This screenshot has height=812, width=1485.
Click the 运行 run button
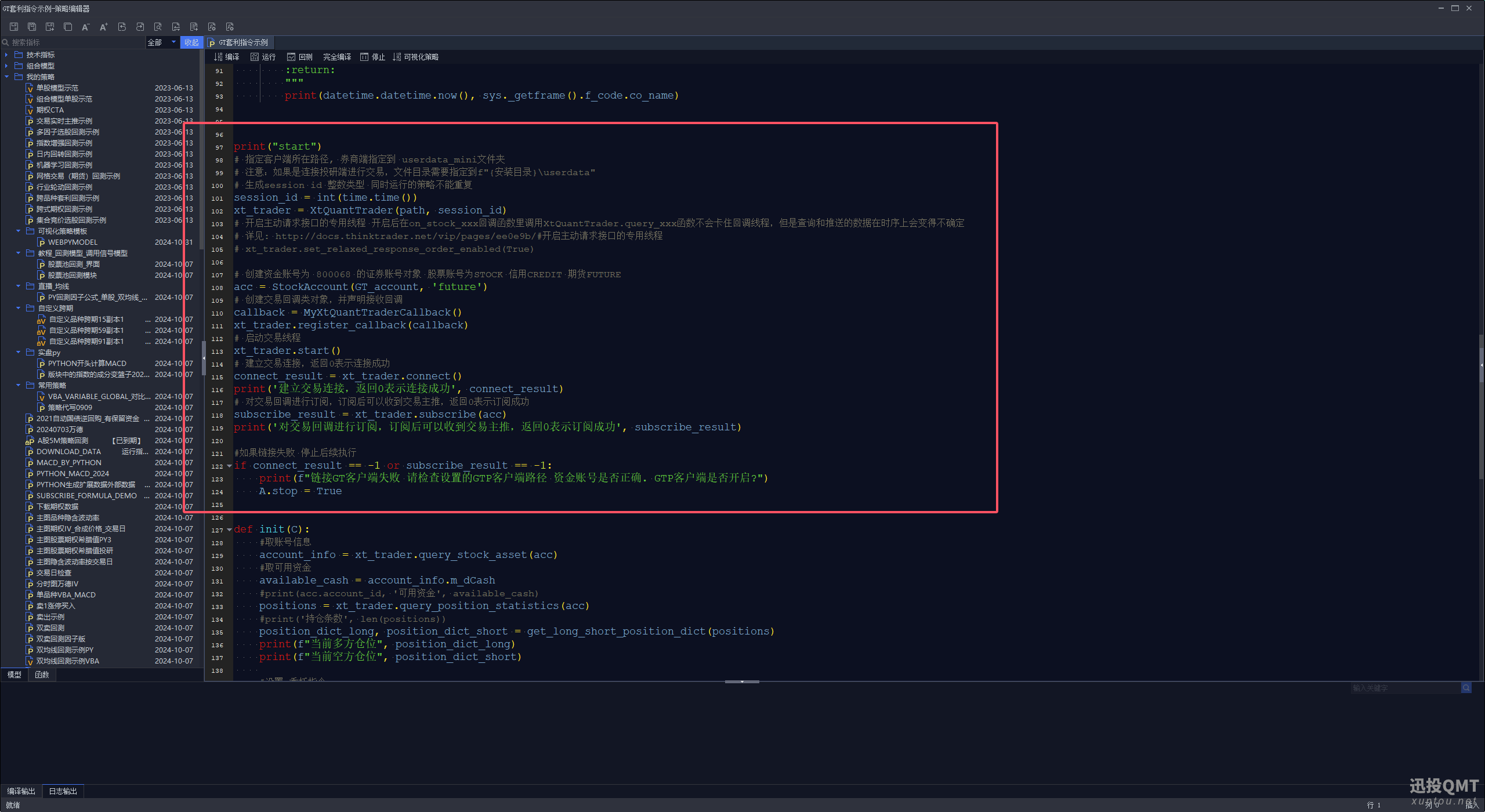click(x=263, y=57)
